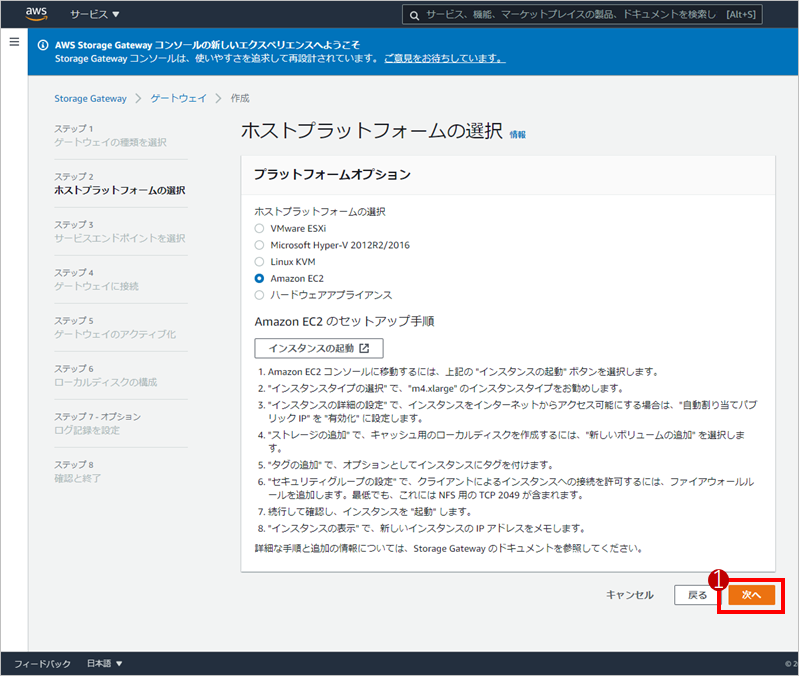The width and height of the screenshot is (799, 676).
Task: Select the VMware ESXi radio button
Action: (x=259, y=228)
